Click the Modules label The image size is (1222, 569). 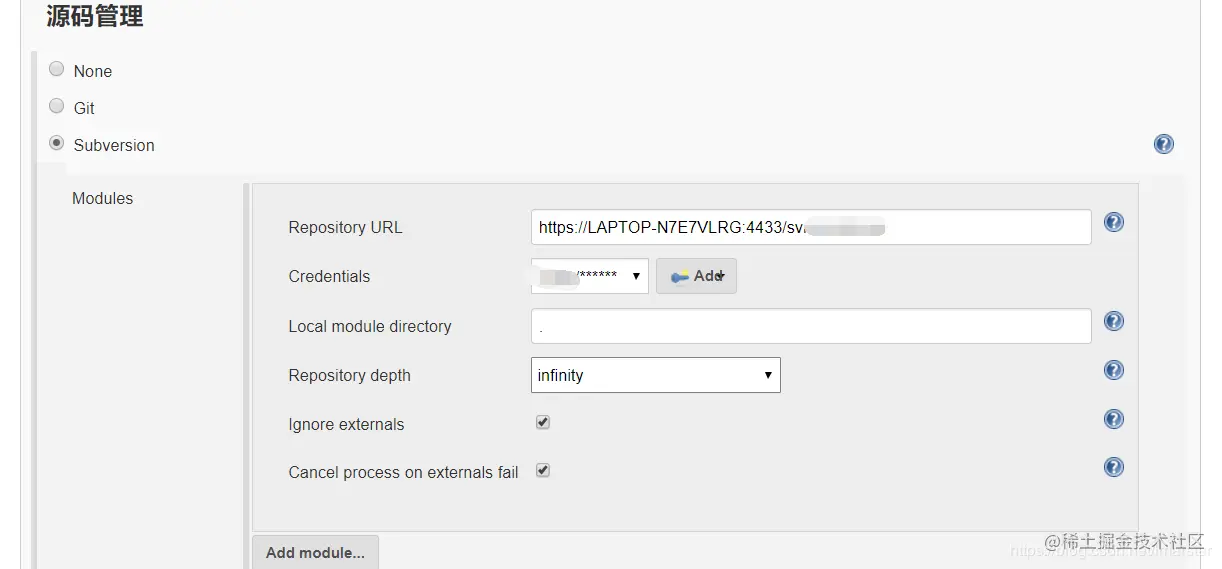point(102,198)
